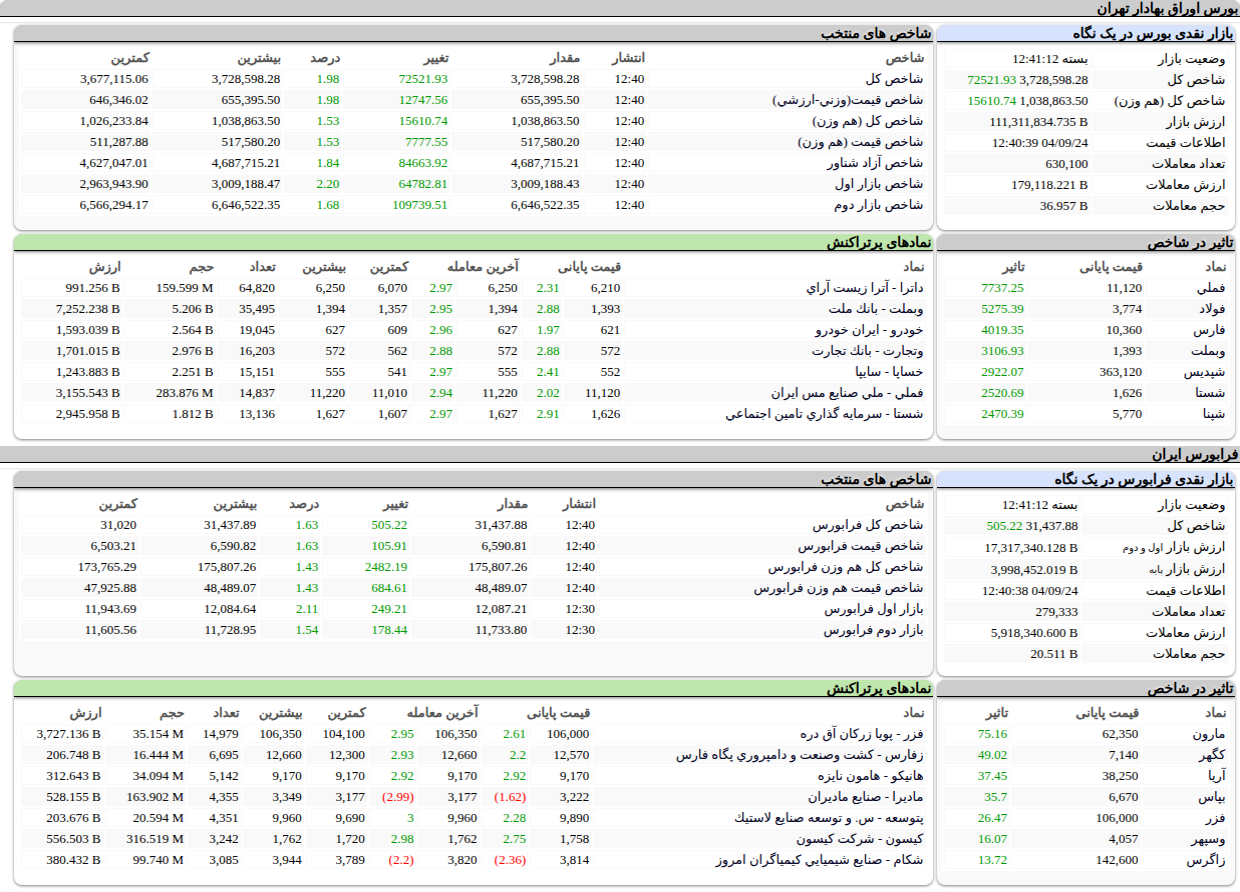Open the شاخص بازار دوم index
Viewport: 1240px width, 892px height.
click(x=878, y=205)
